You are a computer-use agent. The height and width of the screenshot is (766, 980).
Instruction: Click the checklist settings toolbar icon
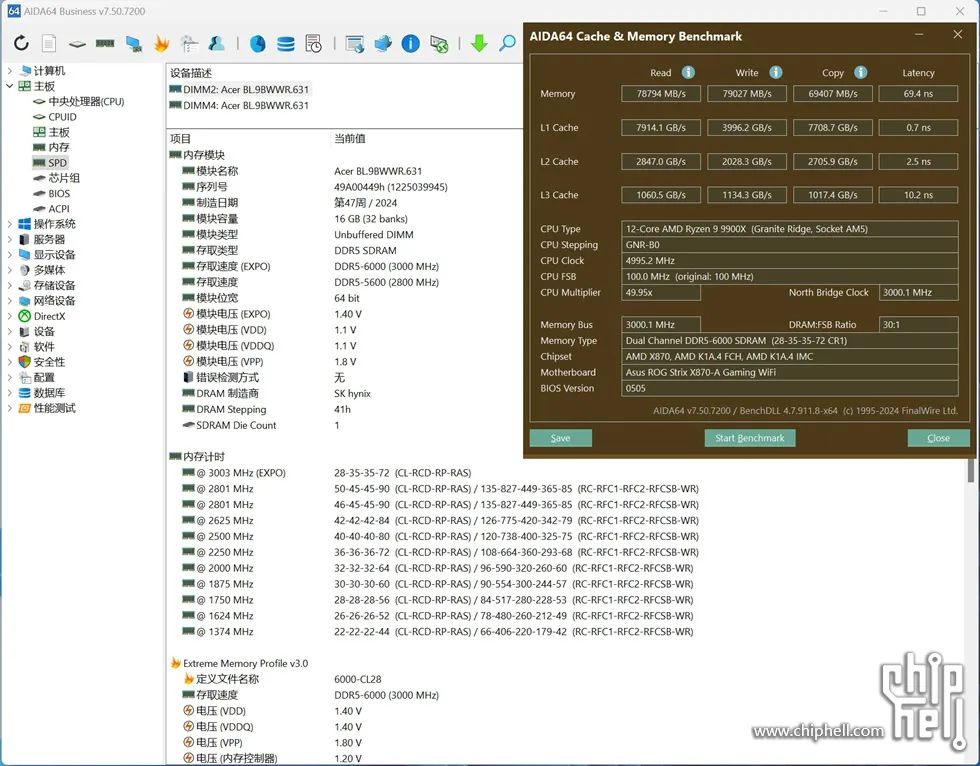click(189, 43)
